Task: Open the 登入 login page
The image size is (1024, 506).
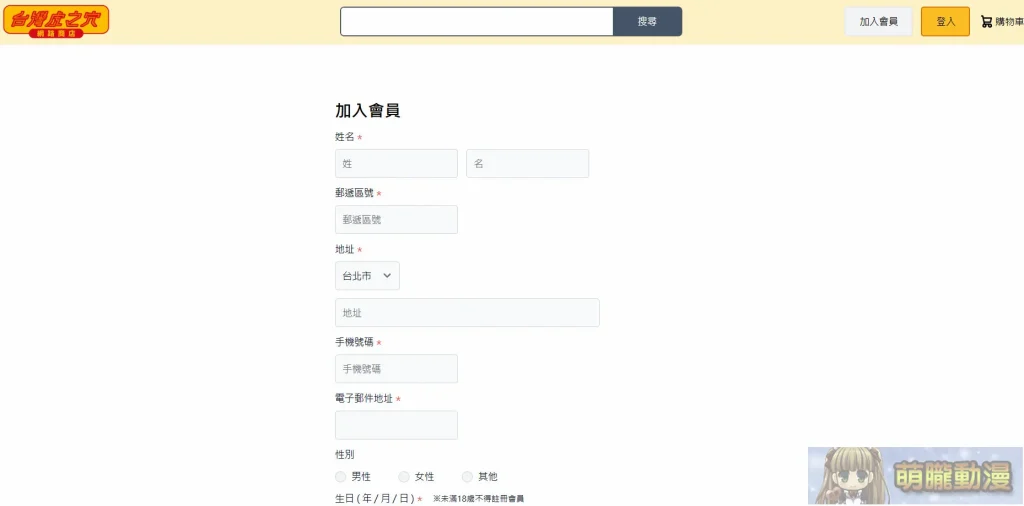Action: click(x=945, y=21)
